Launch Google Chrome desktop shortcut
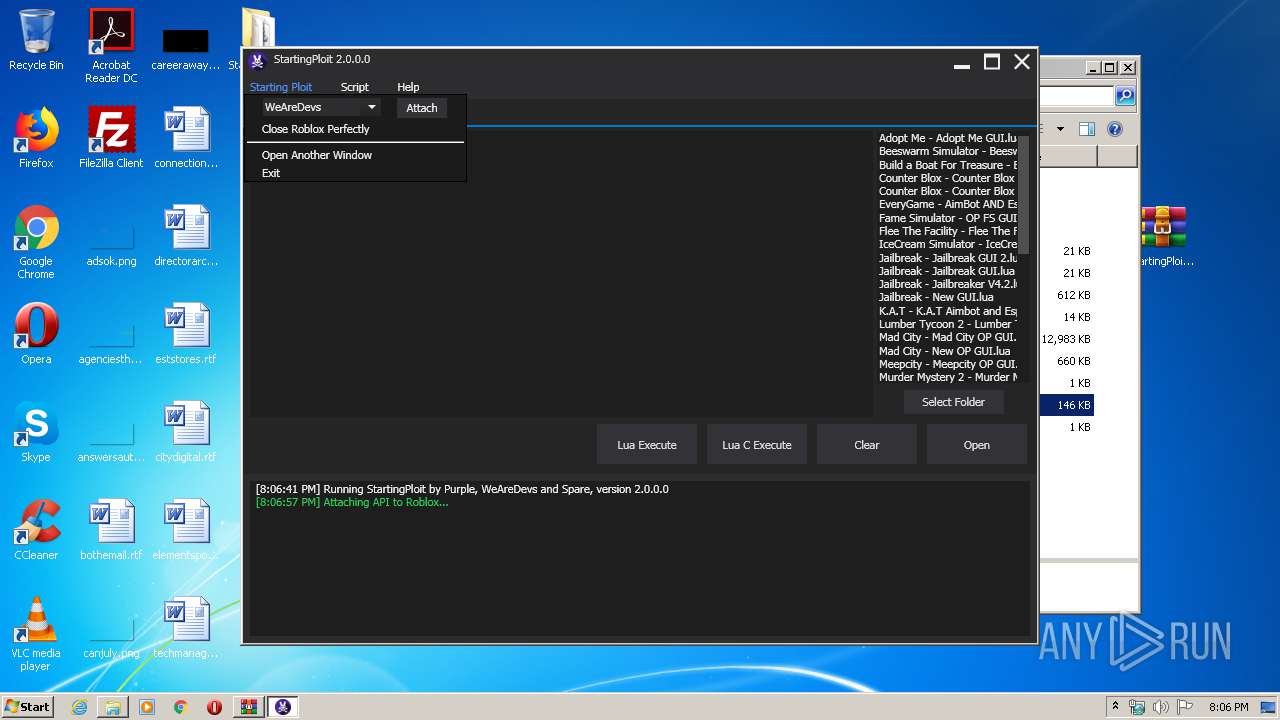Screen dimensions: 1280x720 (x=36, y=242)
